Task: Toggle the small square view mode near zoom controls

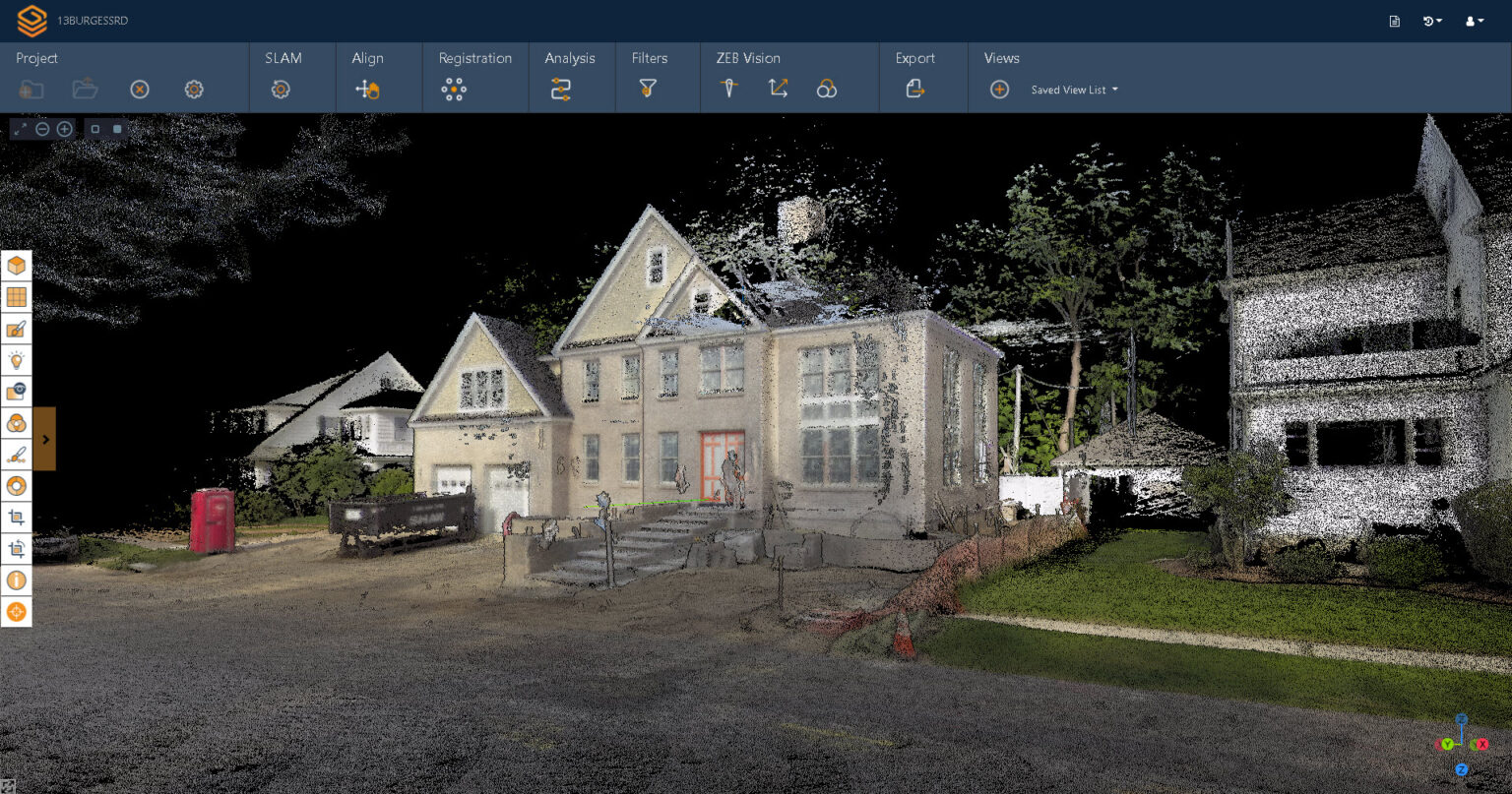Action: (x=94, y=129)
